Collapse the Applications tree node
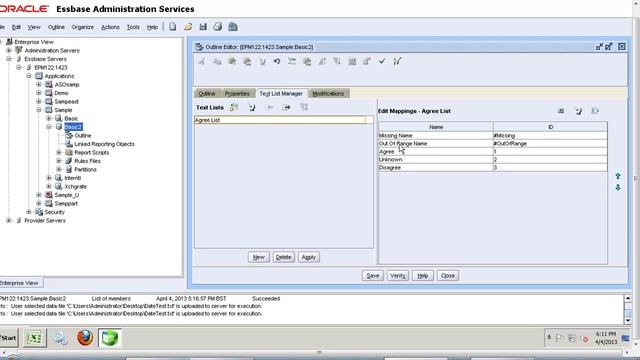Screen dimensions: 640x360 tap(29, 76)
